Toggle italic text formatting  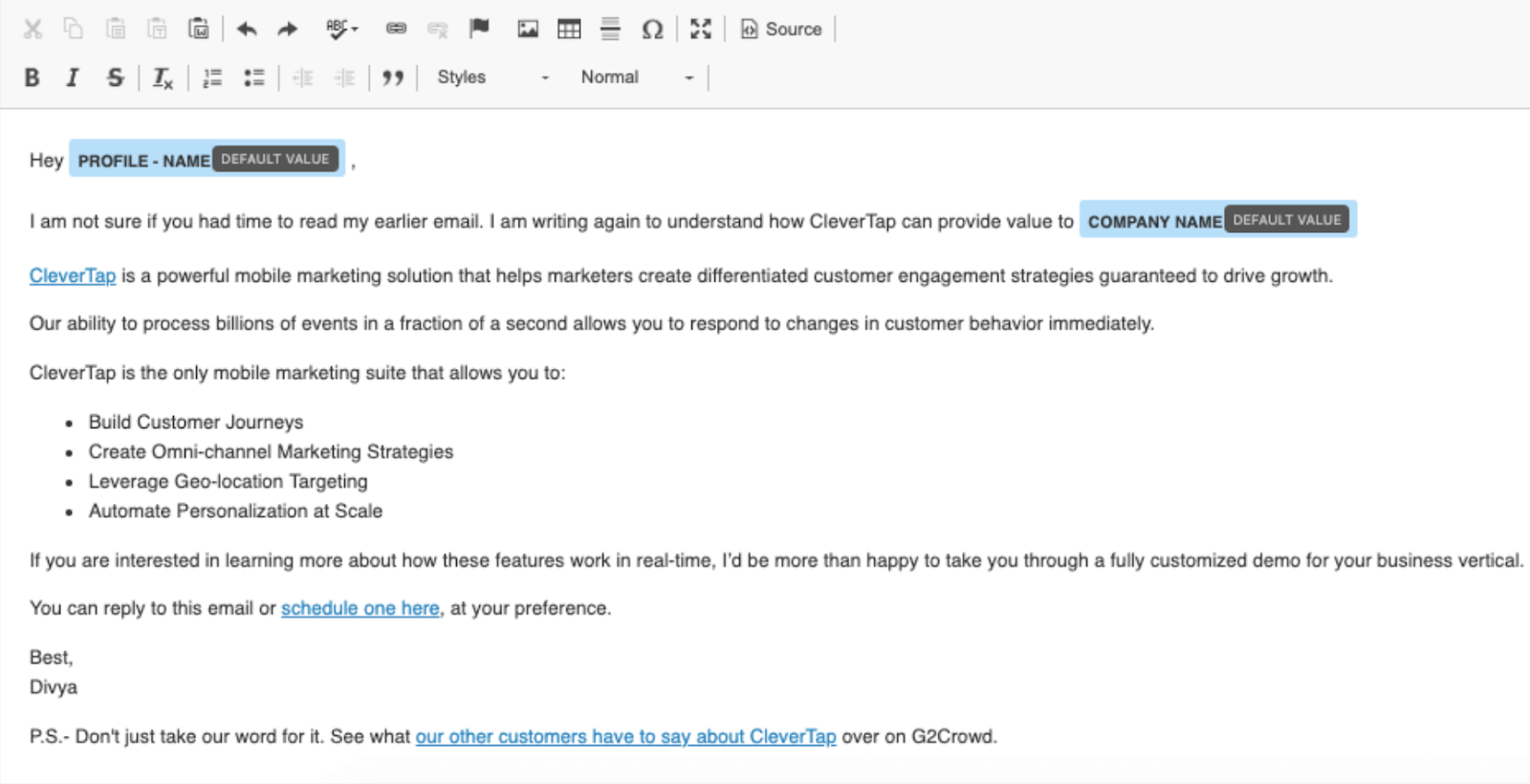73,77
